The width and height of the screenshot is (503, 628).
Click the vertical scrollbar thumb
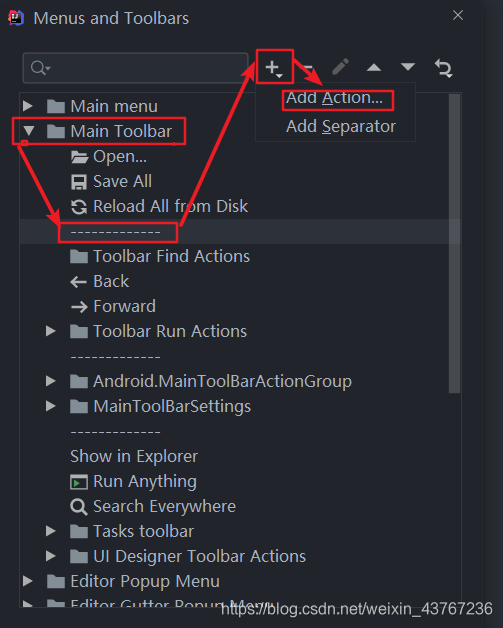[x=455, y=244]
